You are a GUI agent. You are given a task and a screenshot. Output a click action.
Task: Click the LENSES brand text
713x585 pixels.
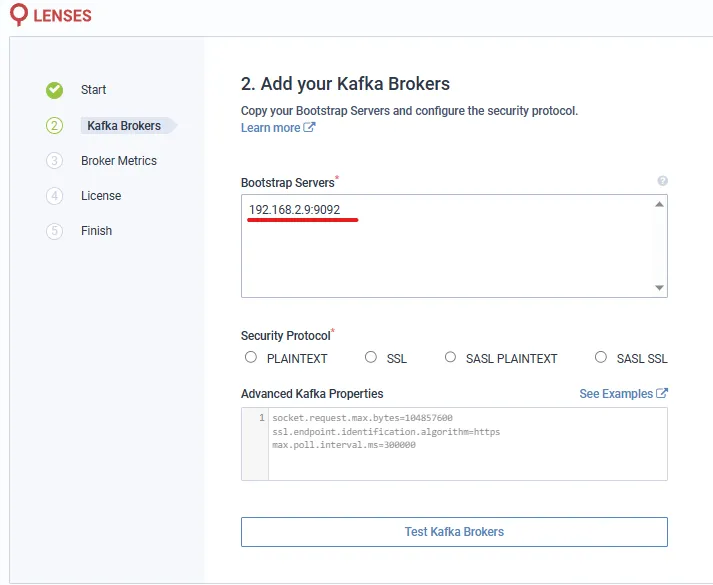pyautogui.click(x=62, y=15)
